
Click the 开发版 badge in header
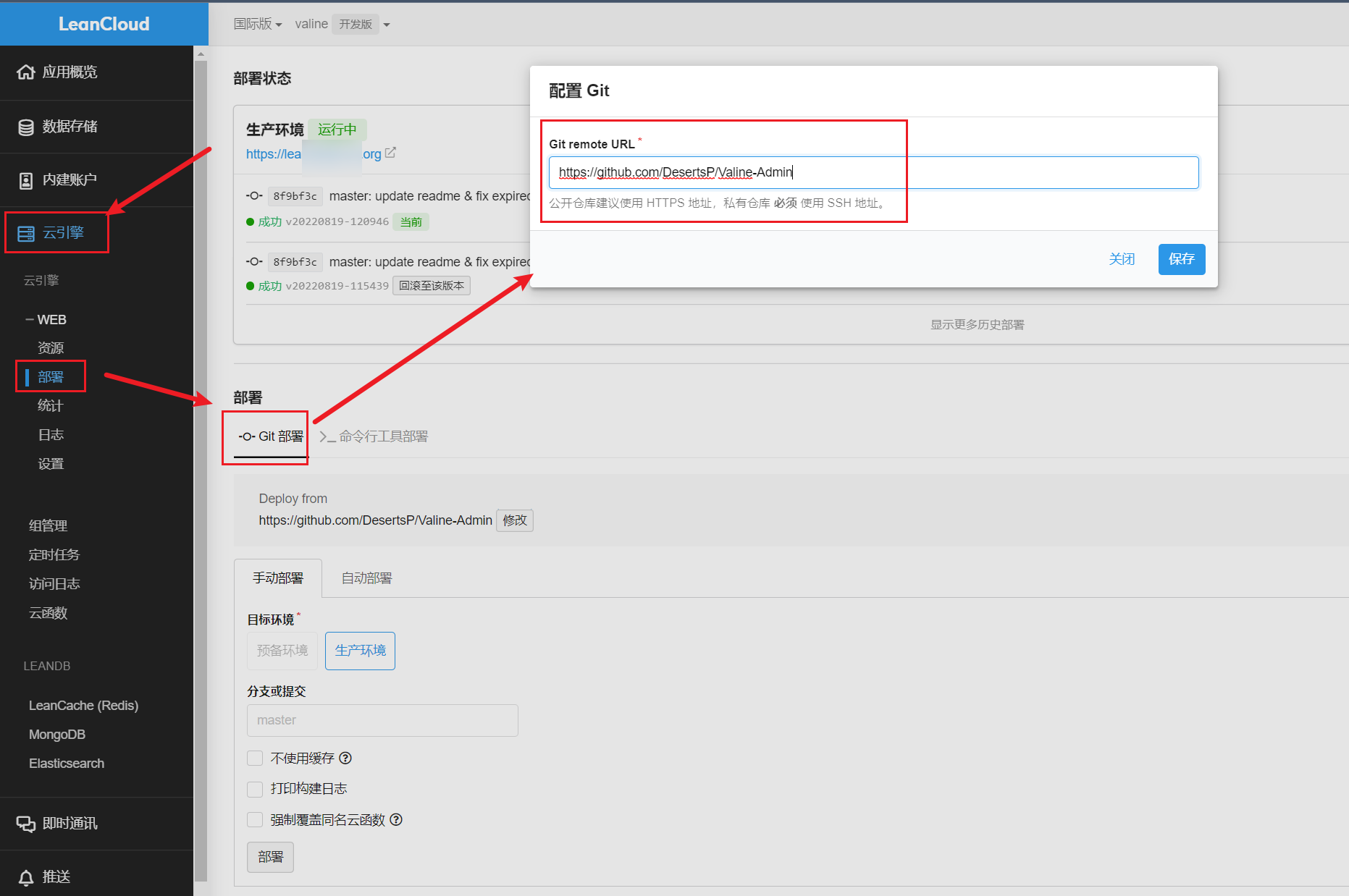tap(356, 24)
